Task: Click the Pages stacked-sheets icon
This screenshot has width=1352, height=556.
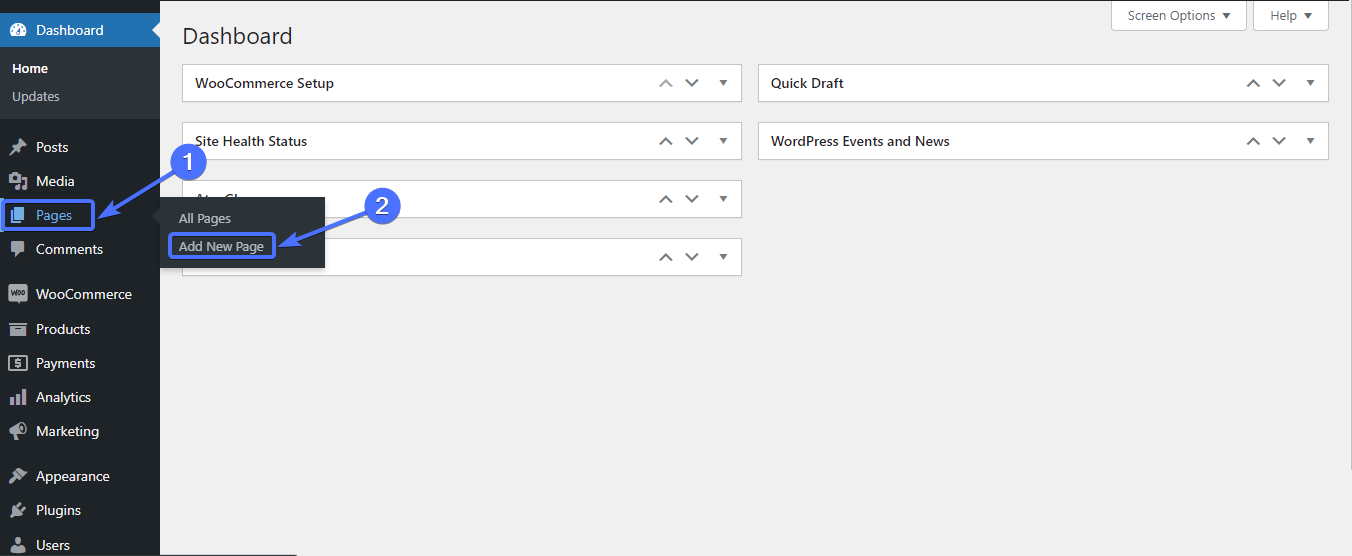Action: [x=18, y=215]
